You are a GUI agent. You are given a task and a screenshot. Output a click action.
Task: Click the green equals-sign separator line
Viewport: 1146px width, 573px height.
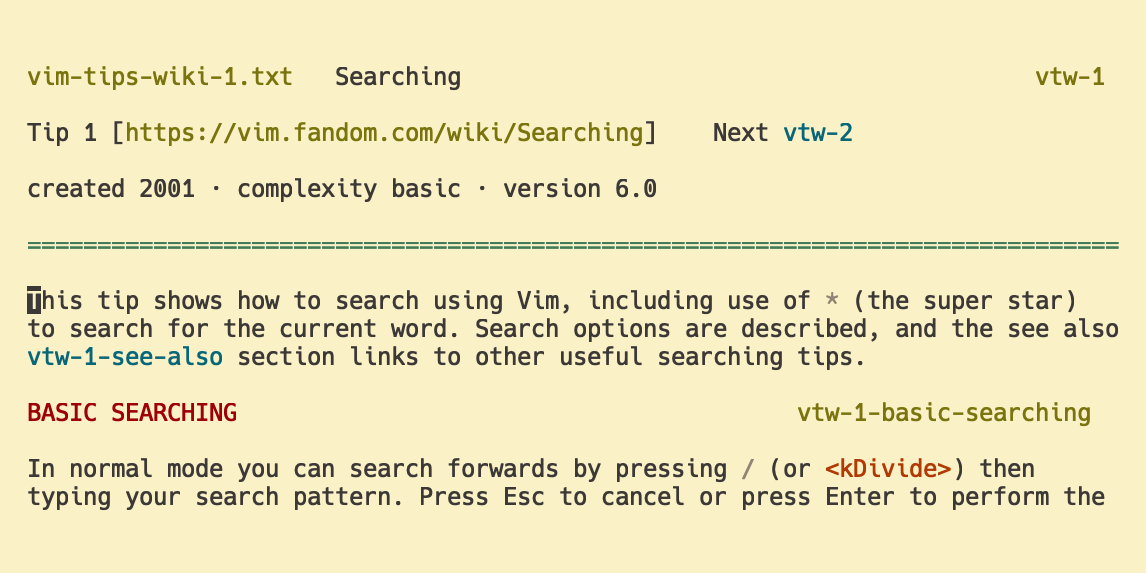(x=573, y=245)
